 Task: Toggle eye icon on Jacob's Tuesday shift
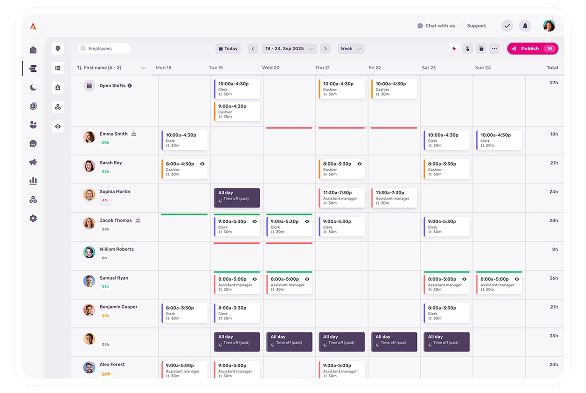[255, 222]
